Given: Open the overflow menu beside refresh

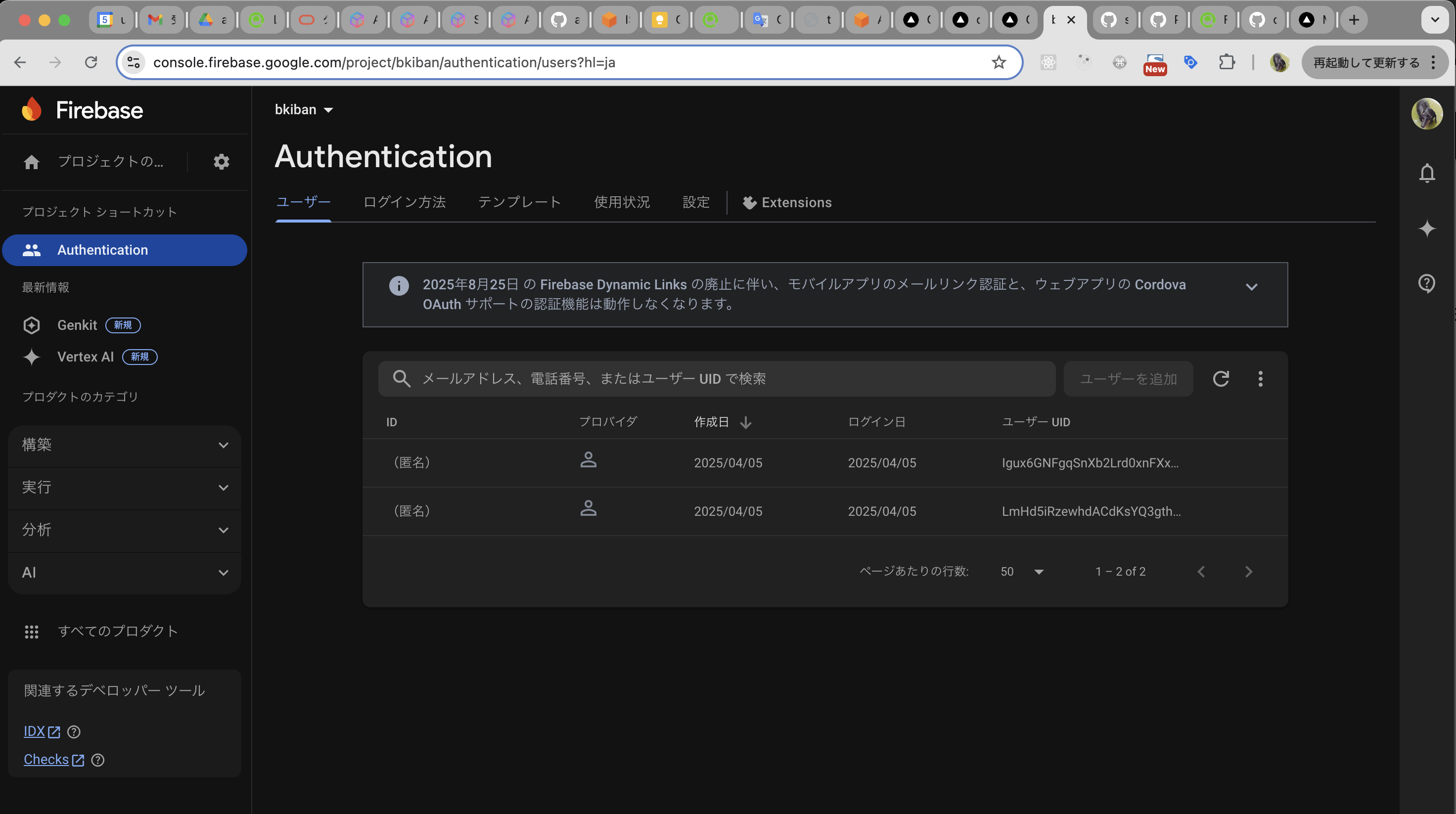Looking at the screenshot, I should (x=1261, y=379).
